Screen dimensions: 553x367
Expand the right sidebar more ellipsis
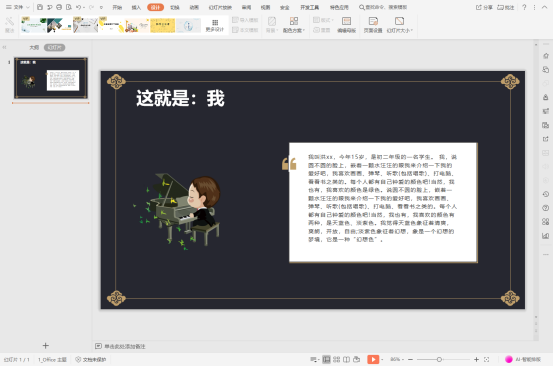coord(546,254)
